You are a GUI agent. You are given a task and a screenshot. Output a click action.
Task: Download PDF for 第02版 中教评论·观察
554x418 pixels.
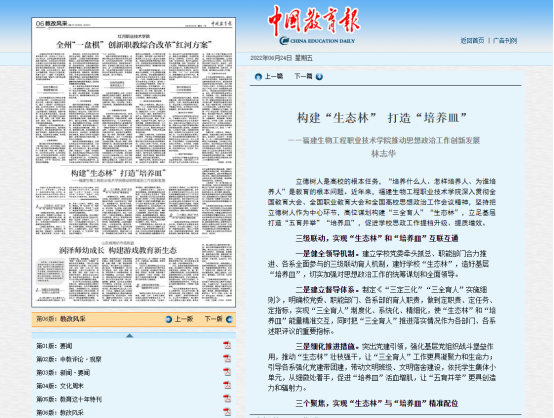coord(227,359)
